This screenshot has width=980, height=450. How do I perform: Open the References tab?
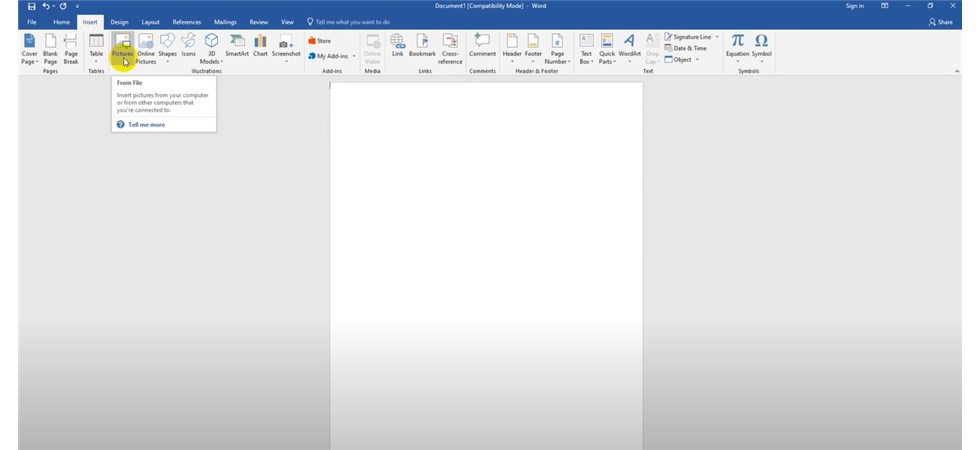tap(186, 21)
